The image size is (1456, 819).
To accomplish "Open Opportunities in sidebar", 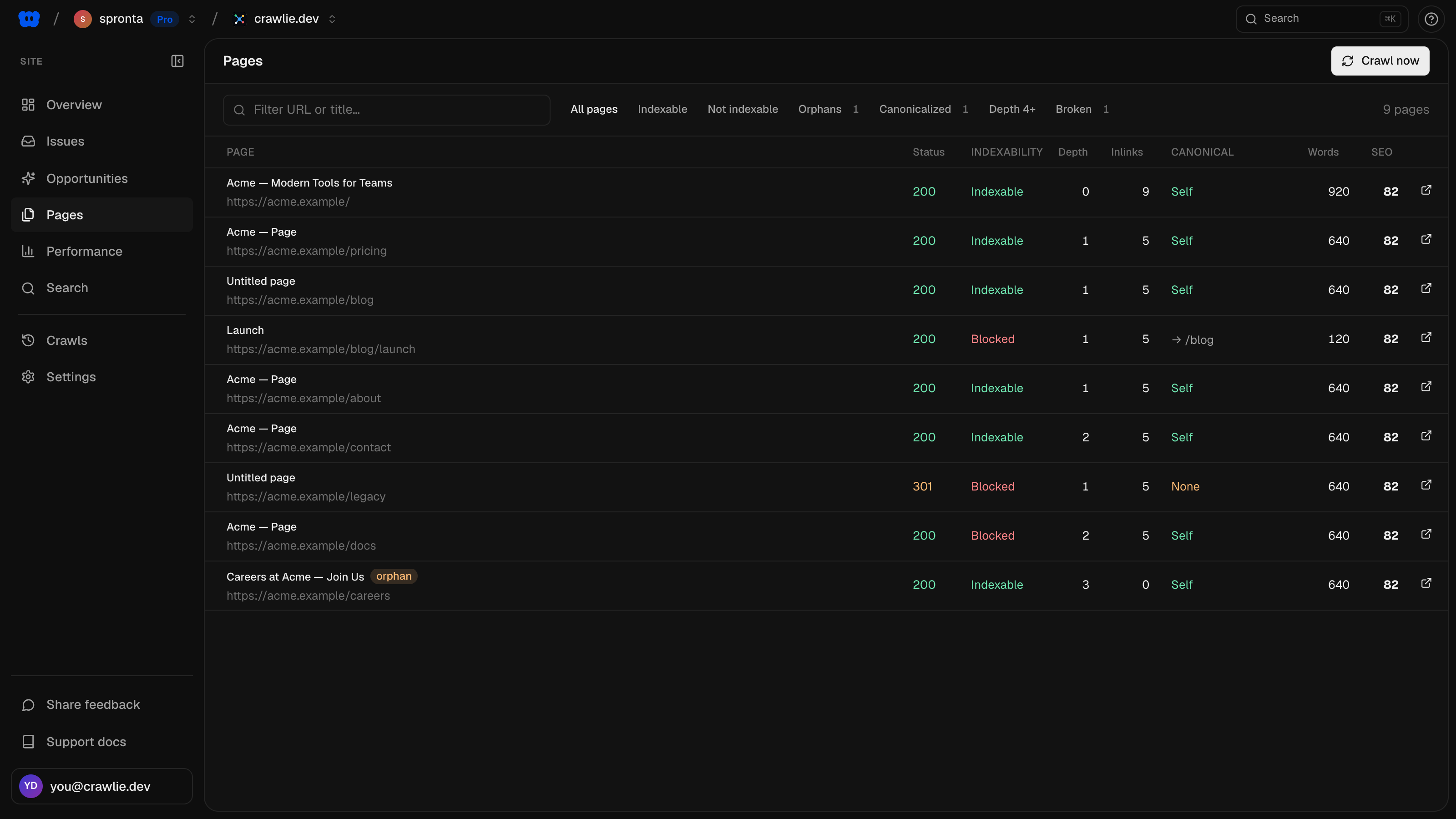I will pyautogui.click(x=102, y=178).
